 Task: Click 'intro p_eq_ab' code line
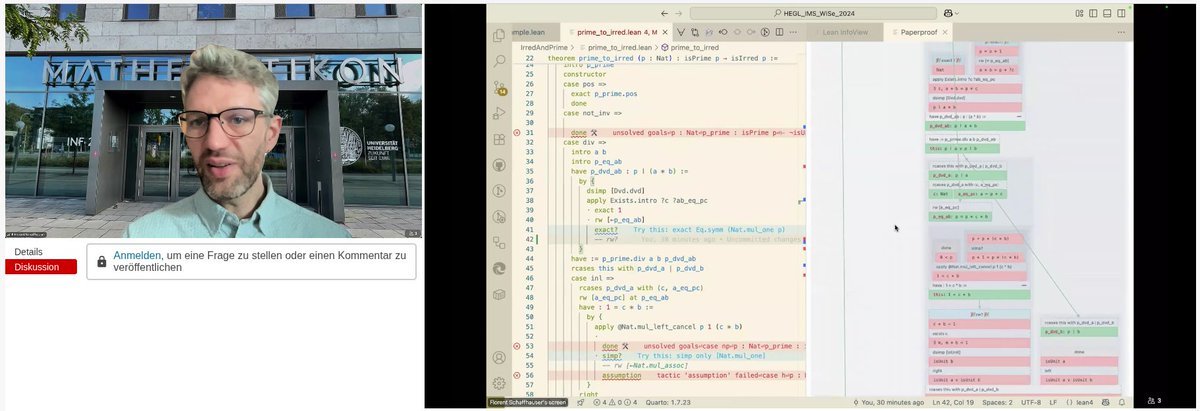tap(599, 162)
